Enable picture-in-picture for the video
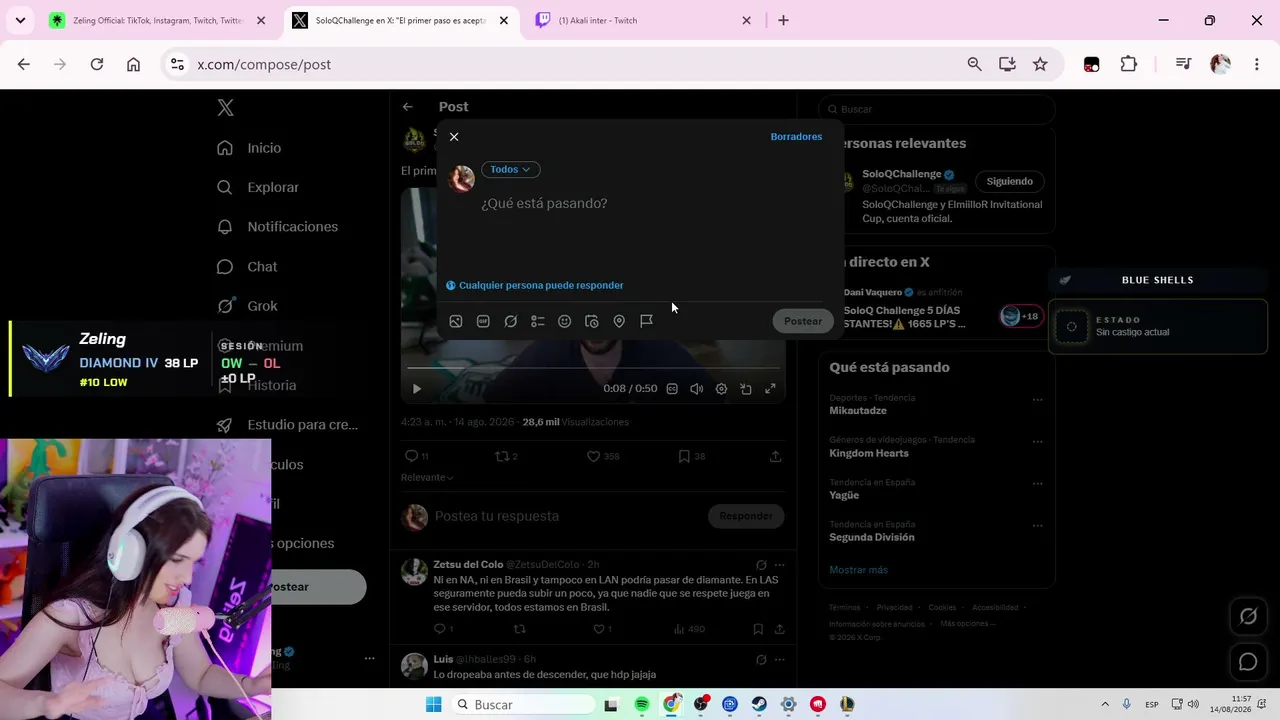This screenshot has width=1280, height=720. pos(746,389)
